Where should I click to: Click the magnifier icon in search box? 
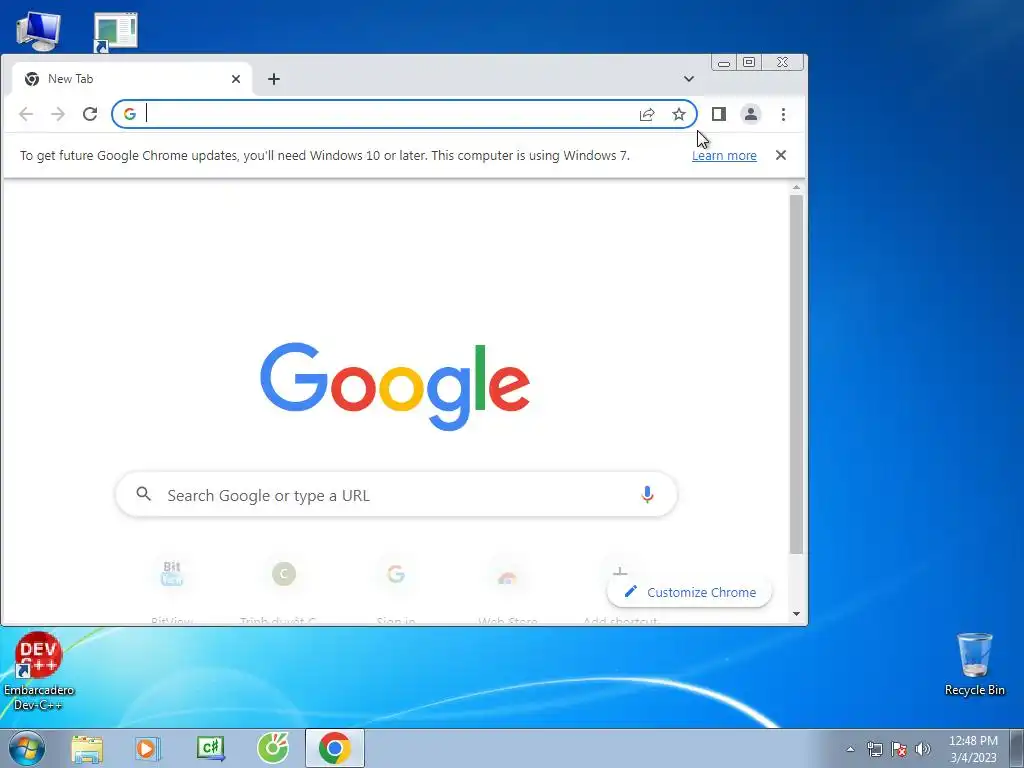click(144, 494)
